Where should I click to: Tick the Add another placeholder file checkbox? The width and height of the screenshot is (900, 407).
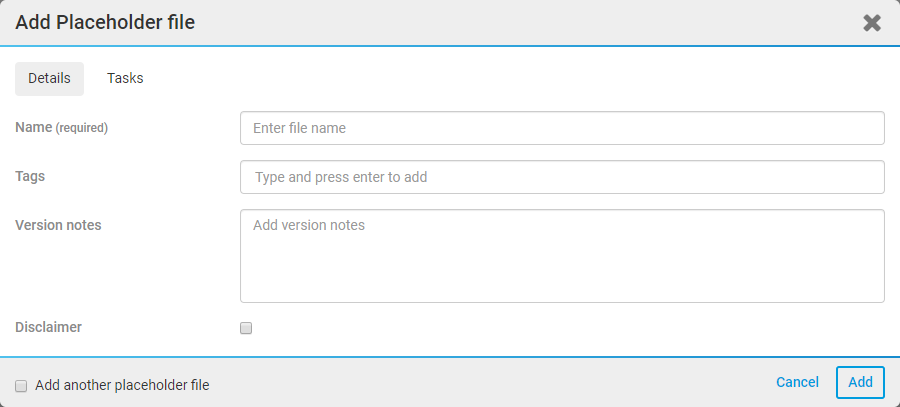click(21, 385)
